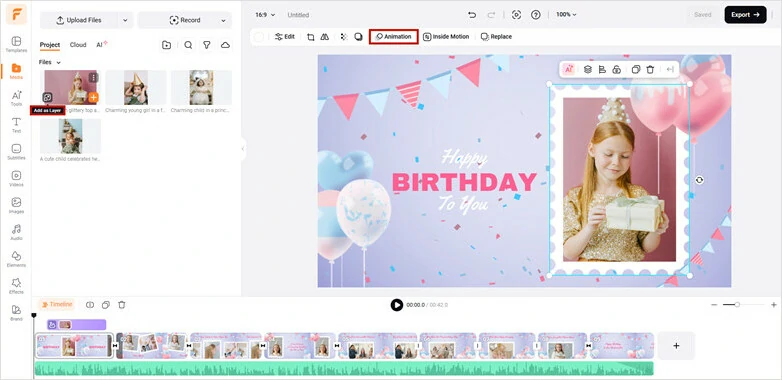Open the Media sidebar panel
This screenshot has width=782, height=380.
click(16, 71)
